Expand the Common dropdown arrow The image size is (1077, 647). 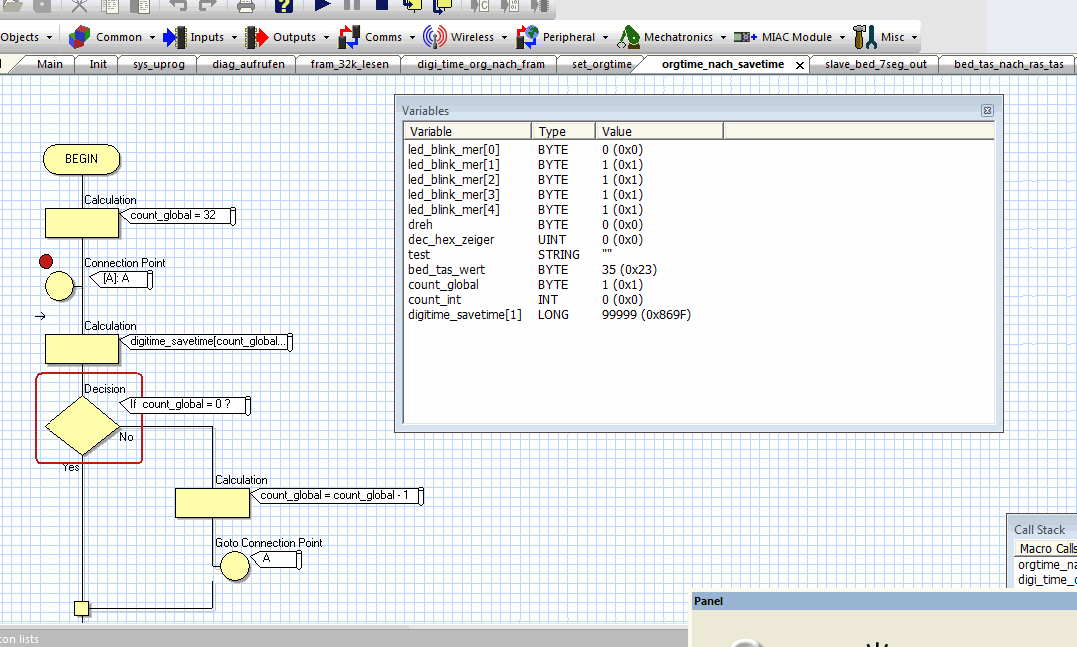pos(150,38)
